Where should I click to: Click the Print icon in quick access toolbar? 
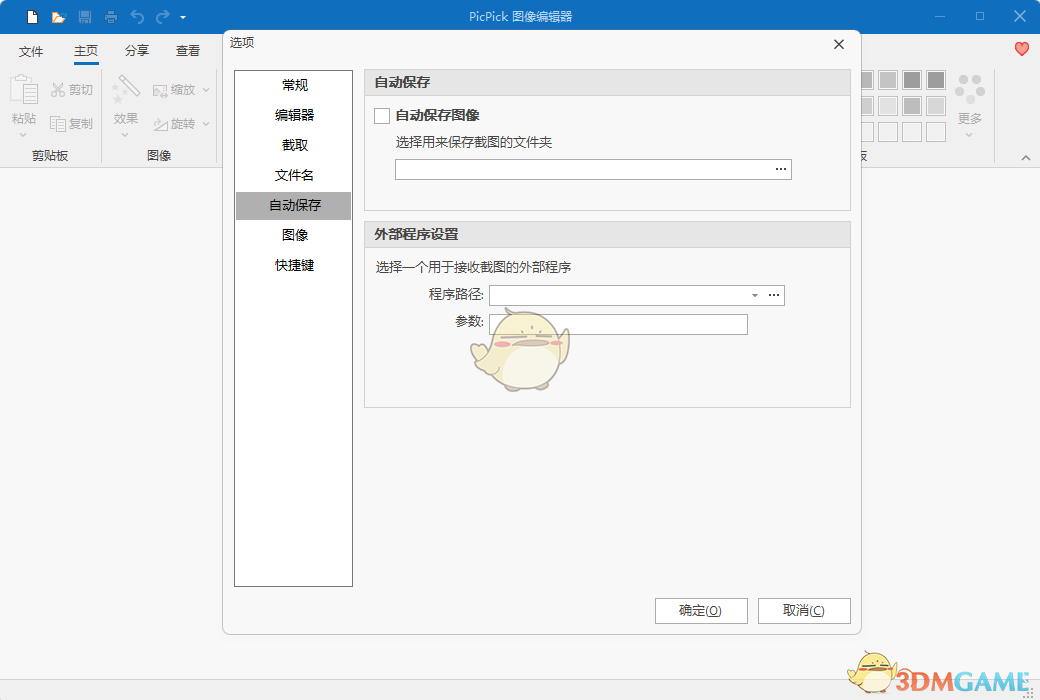coord(110,16)
